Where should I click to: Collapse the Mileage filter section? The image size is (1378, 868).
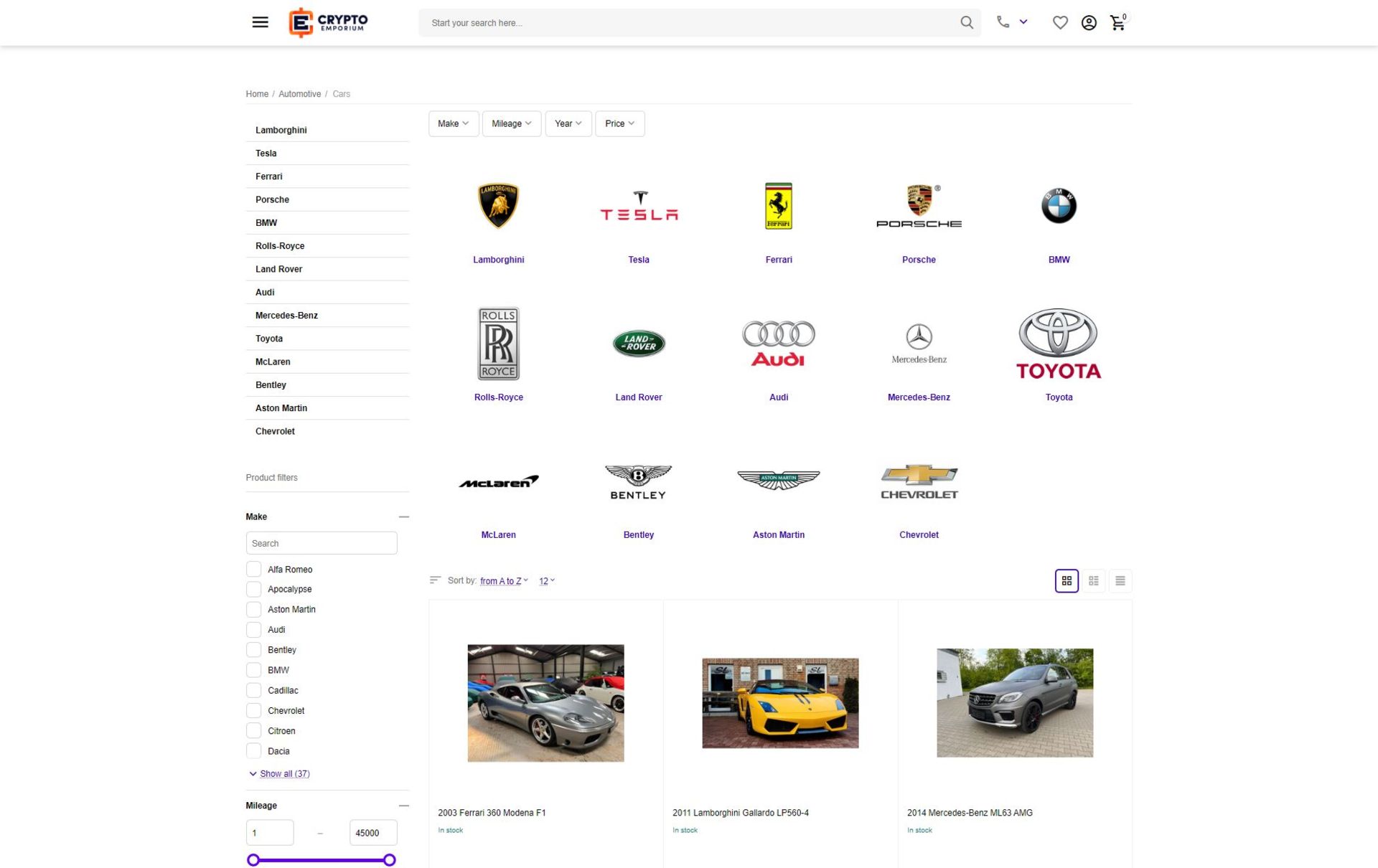click(403, 806)
